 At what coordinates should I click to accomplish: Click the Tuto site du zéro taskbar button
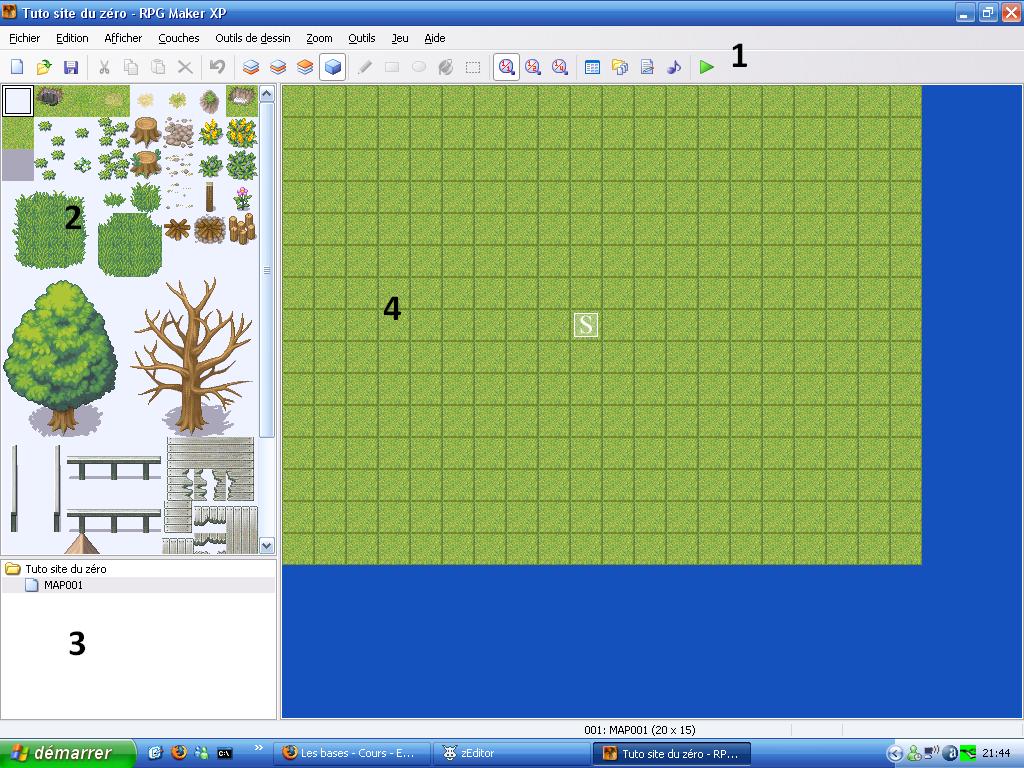[672, 753]
